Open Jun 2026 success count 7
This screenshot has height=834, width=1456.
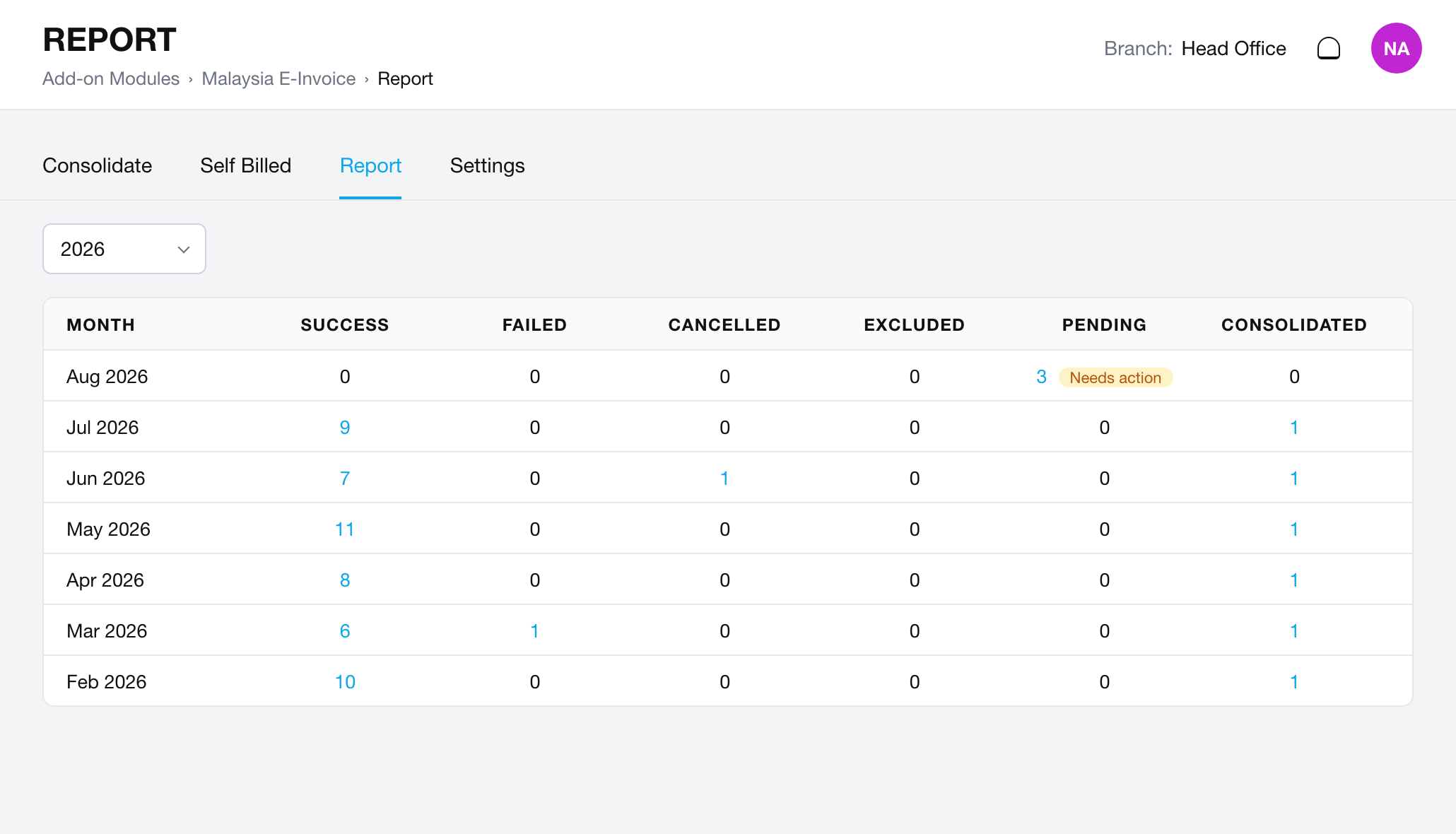pyautogui.click(x=345, y=478)
